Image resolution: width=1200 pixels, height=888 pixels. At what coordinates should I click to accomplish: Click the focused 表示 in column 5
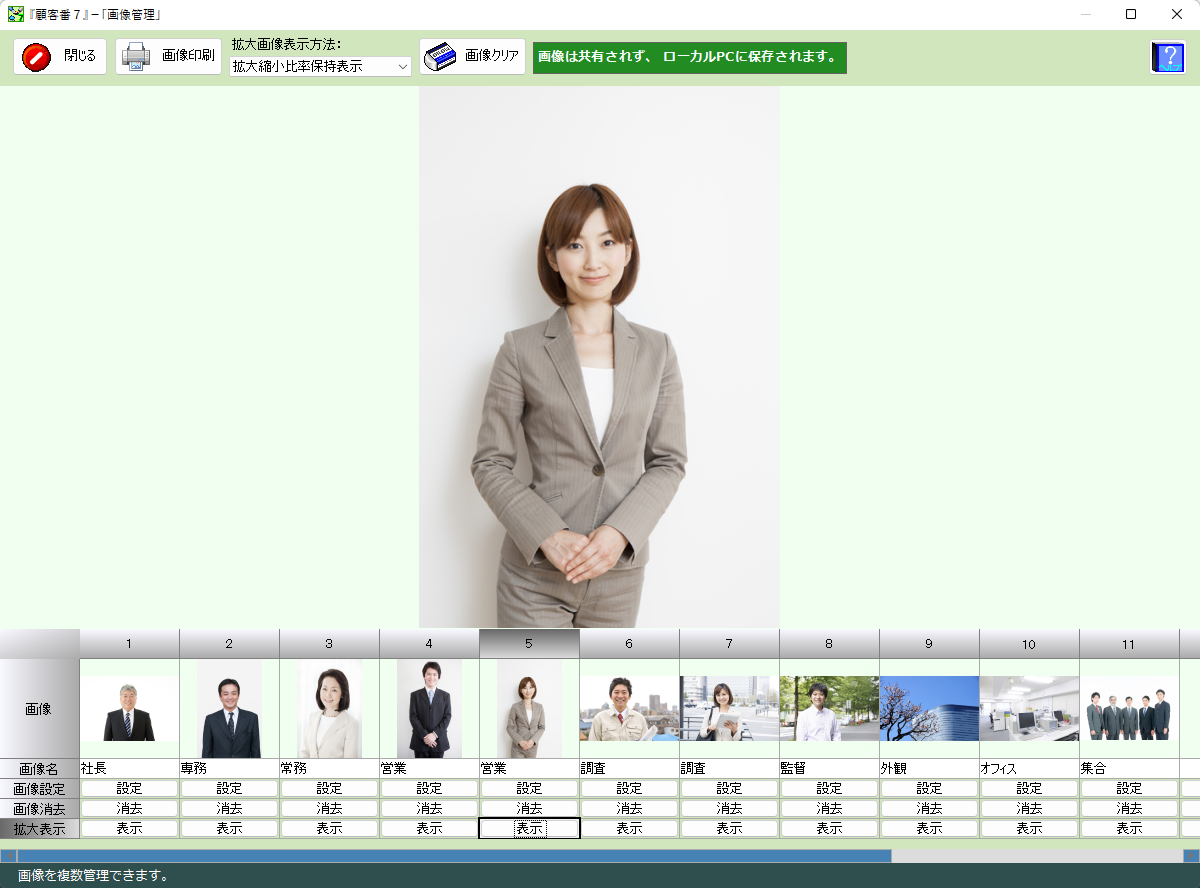click(x=529, y=828)
